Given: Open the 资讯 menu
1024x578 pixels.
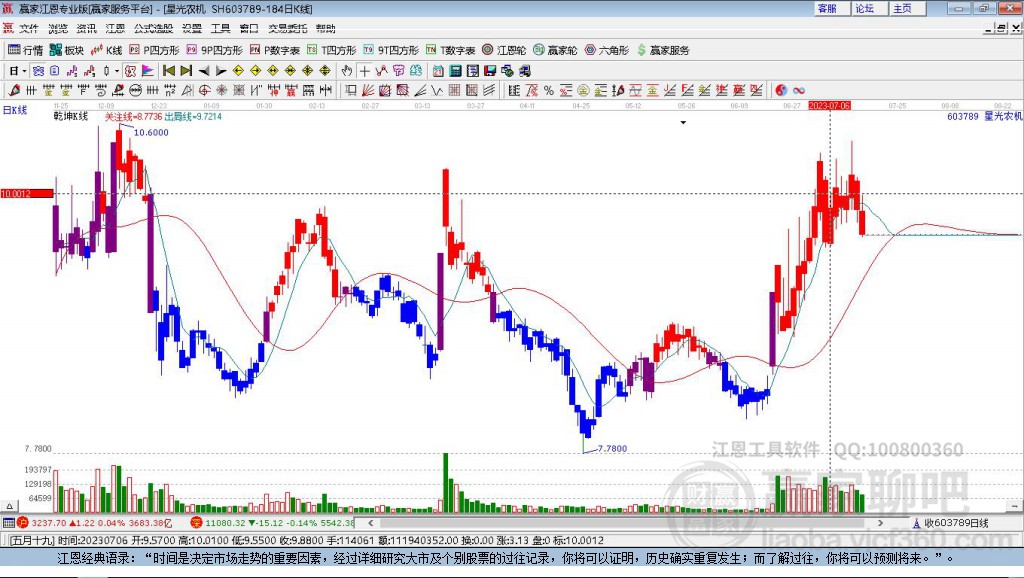Looking at the screenshot, I should 86,28.
